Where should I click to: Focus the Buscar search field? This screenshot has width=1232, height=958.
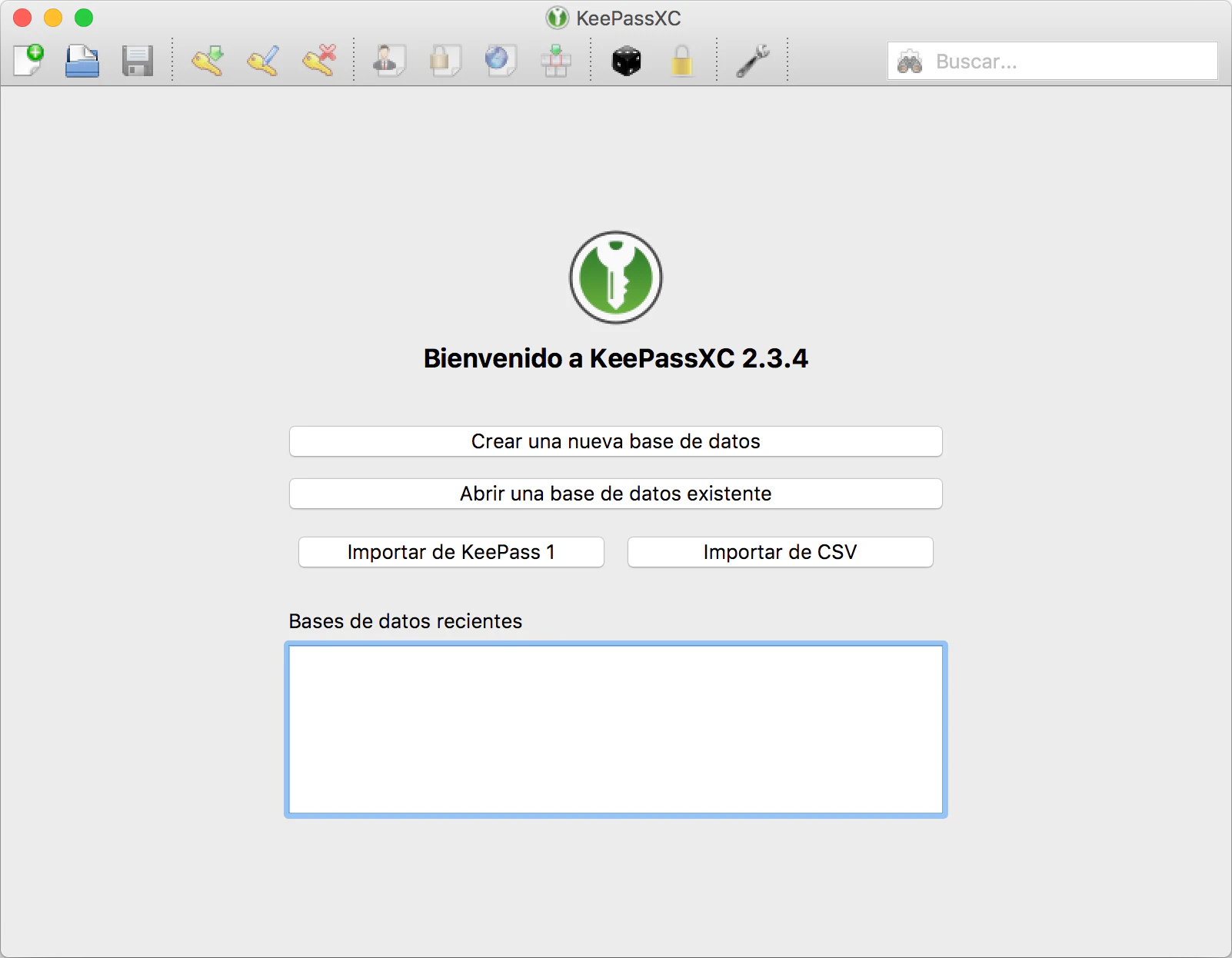1069,62
